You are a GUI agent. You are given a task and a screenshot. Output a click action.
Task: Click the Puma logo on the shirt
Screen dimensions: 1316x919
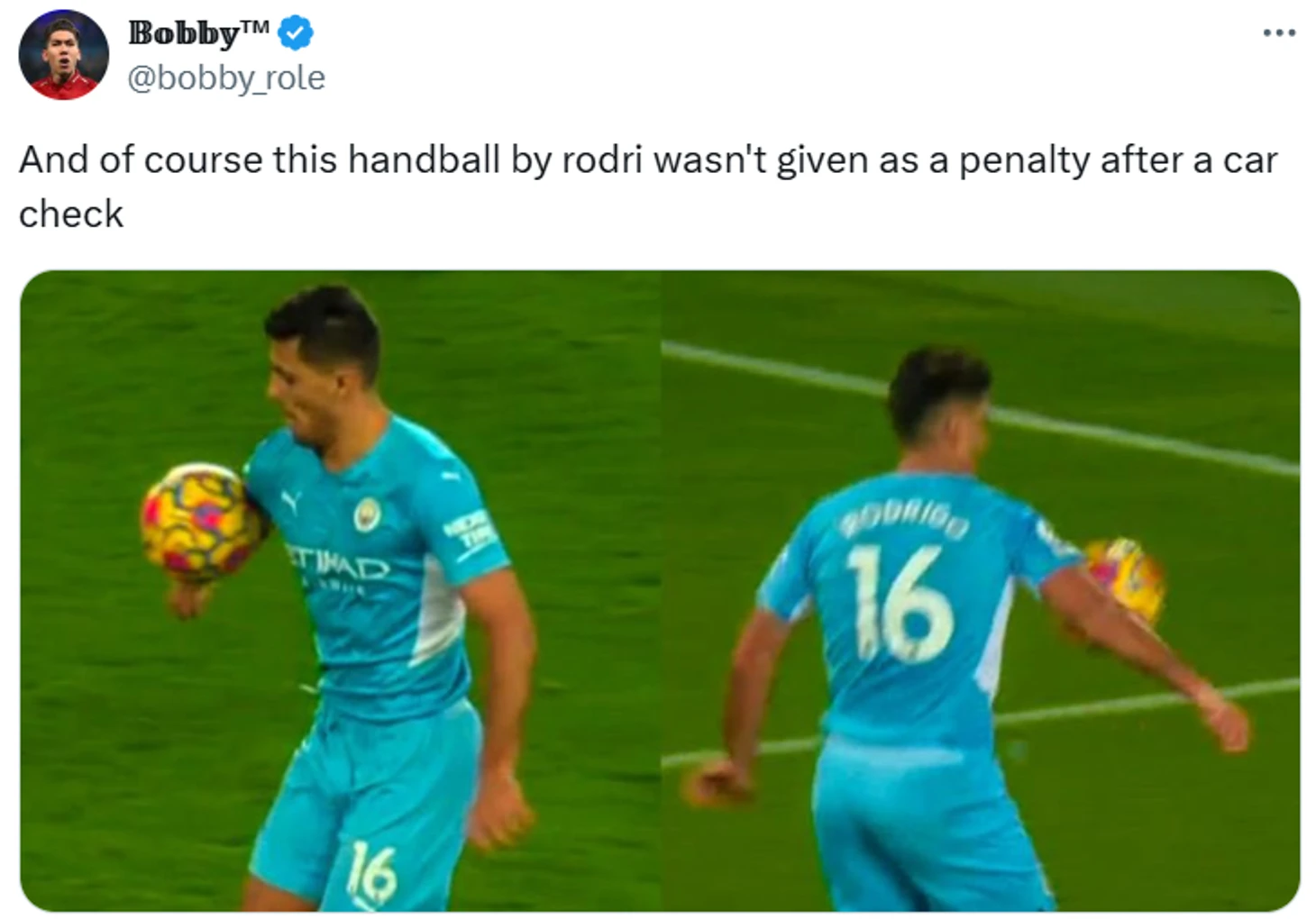pos(291,502)
